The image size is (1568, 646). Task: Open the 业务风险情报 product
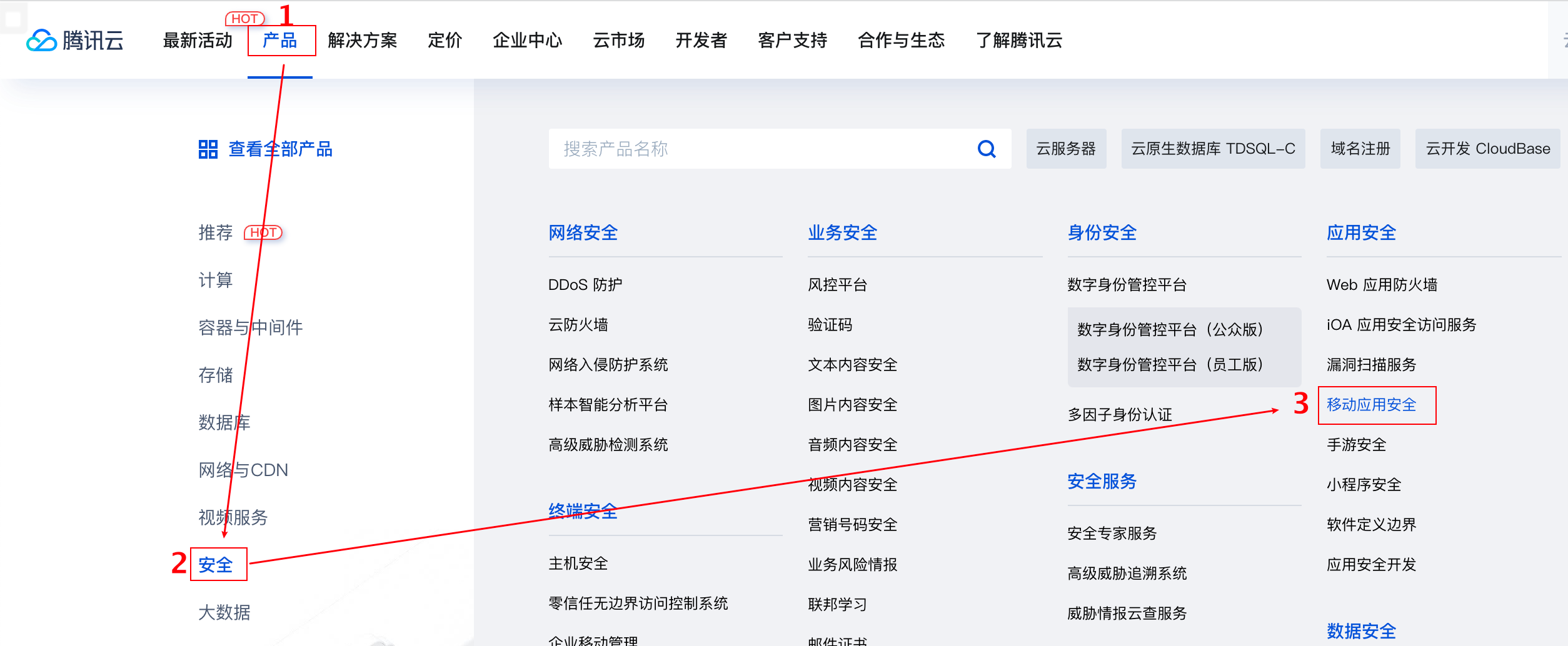pyautogui.click(x=853, y=565)
